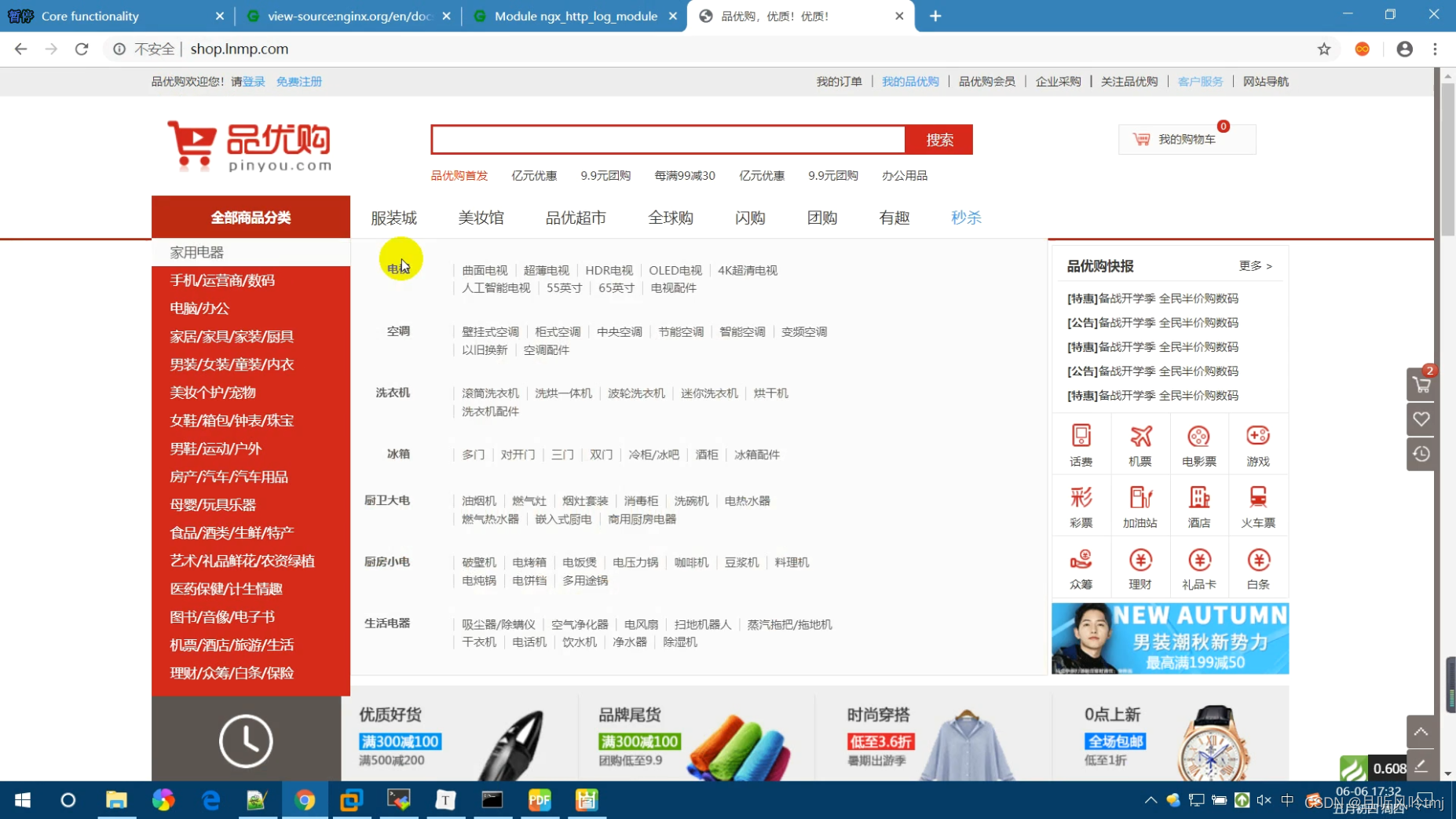The width and height of the screenshot is (1456, 819).
Task: Expand the 家用电器 category menu
Action: coord(197,251)
